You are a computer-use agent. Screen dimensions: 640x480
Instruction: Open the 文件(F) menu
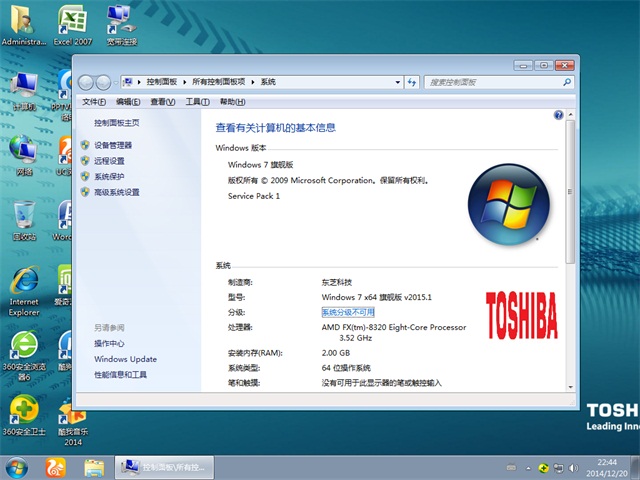[x=94, y=102]
